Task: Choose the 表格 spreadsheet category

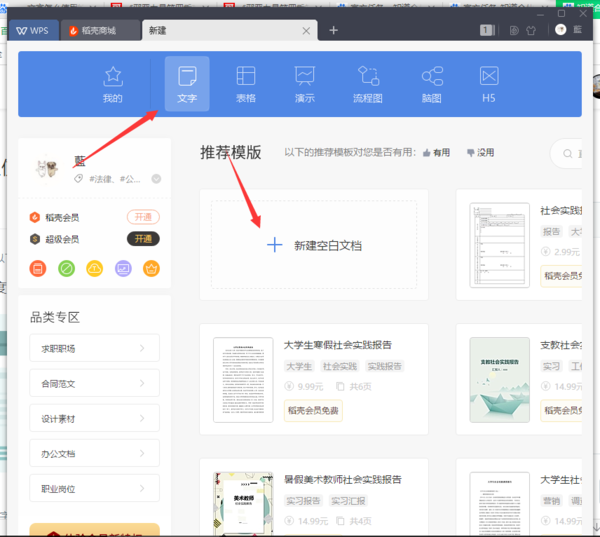Action: 246,84
